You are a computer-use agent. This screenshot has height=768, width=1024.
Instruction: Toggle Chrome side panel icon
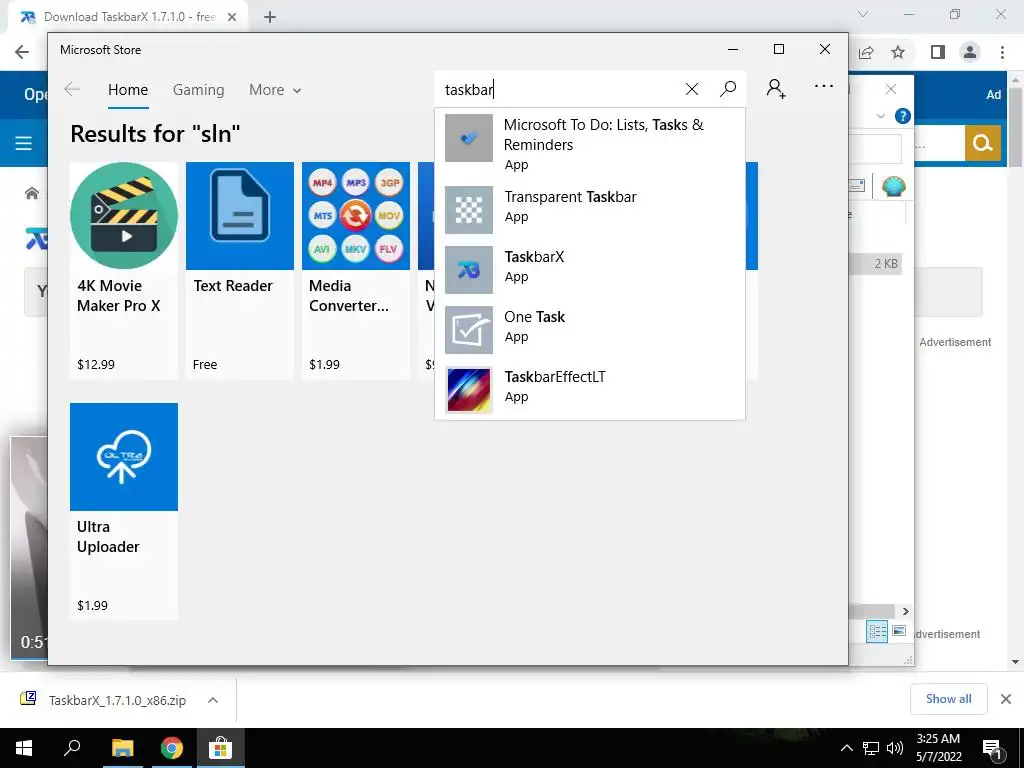[x=938, y=52]
